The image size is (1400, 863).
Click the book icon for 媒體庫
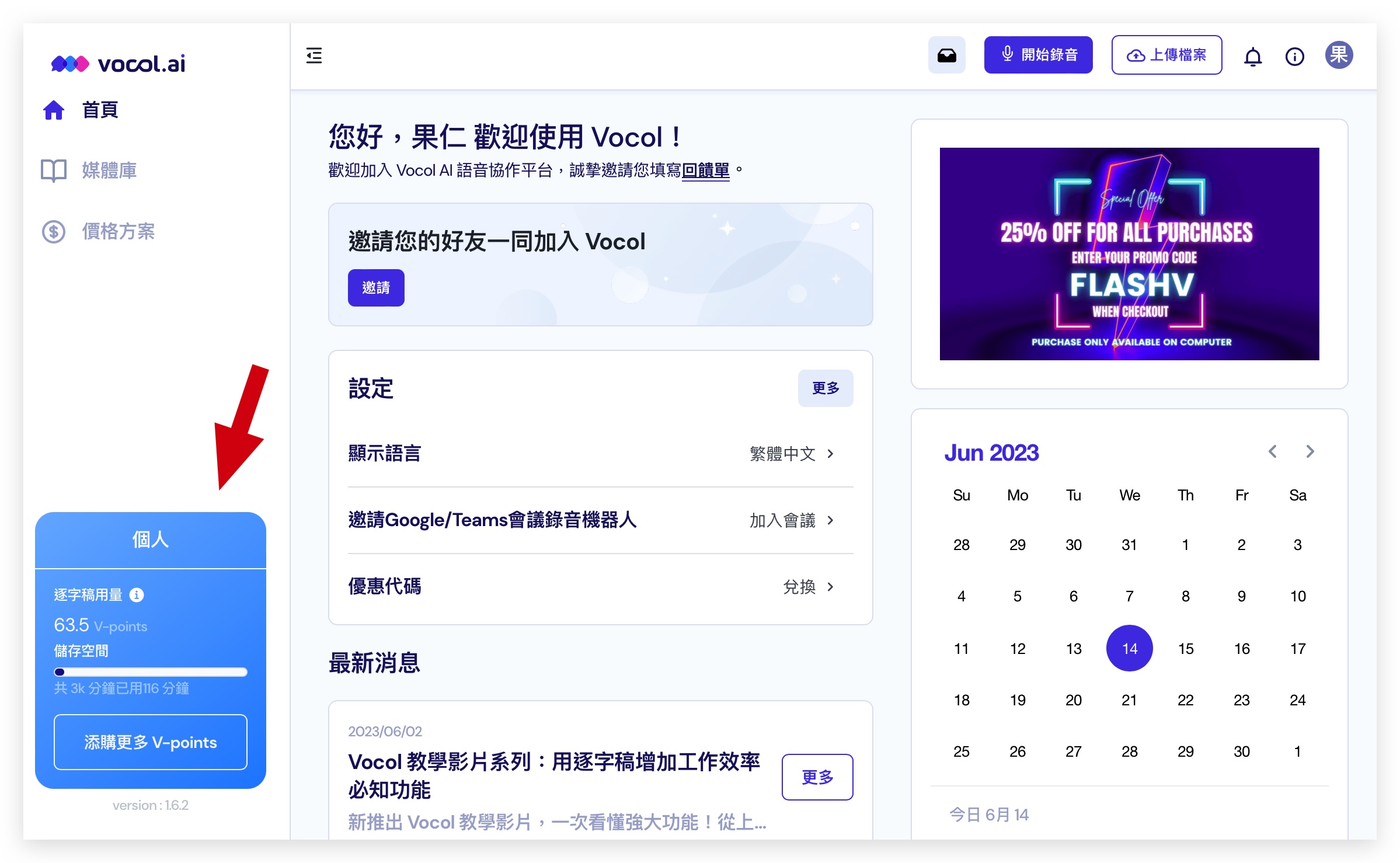coord(54,170)
